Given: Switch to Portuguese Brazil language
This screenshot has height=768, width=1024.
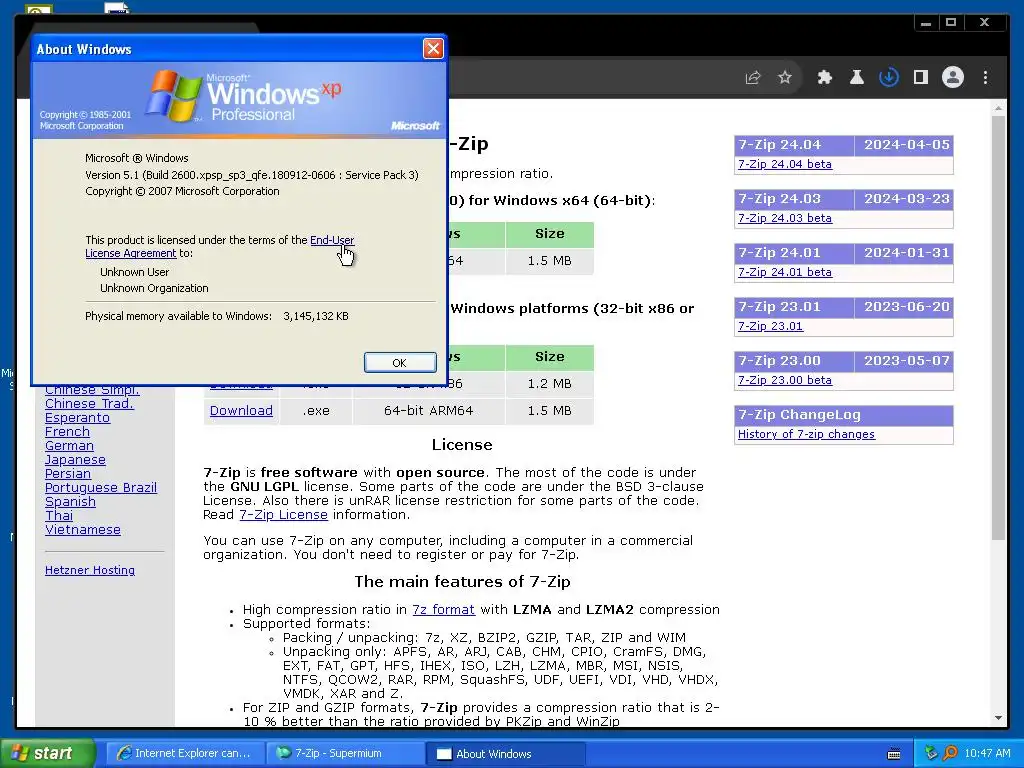Looking at the screenshot, I should click(101, 488).
